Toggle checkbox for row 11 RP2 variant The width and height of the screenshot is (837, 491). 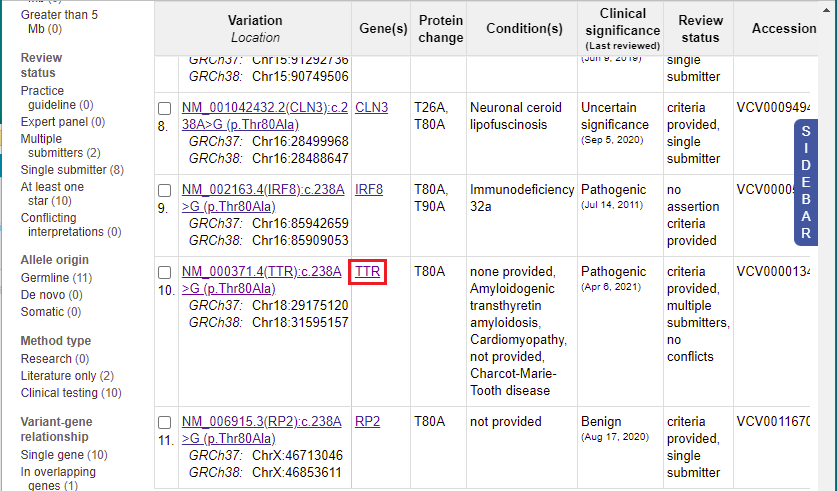(x=164, y=423)
